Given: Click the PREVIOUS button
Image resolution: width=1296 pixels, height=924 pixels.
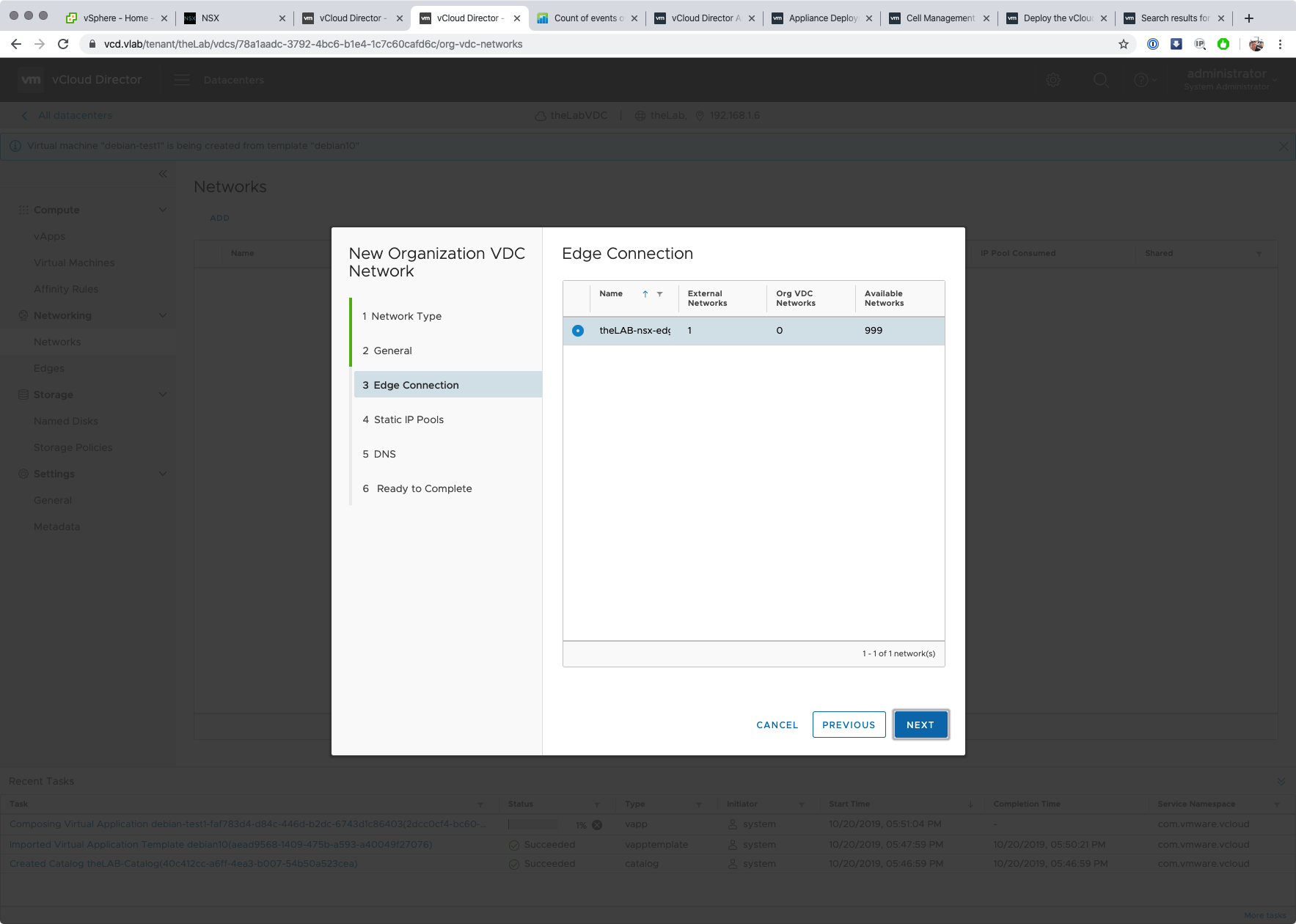Looking at the screenshot, I should [x=849, y=725].
